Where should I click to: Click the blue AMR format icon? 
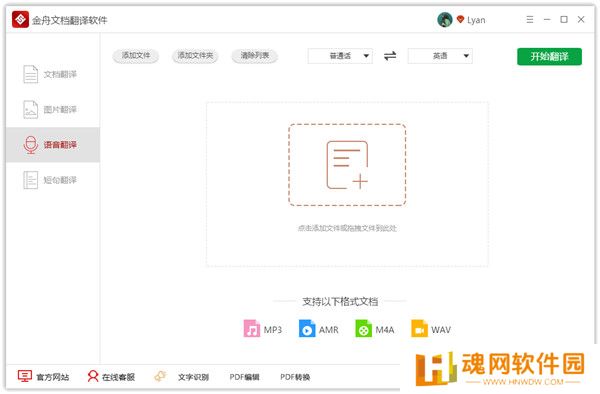307,329
